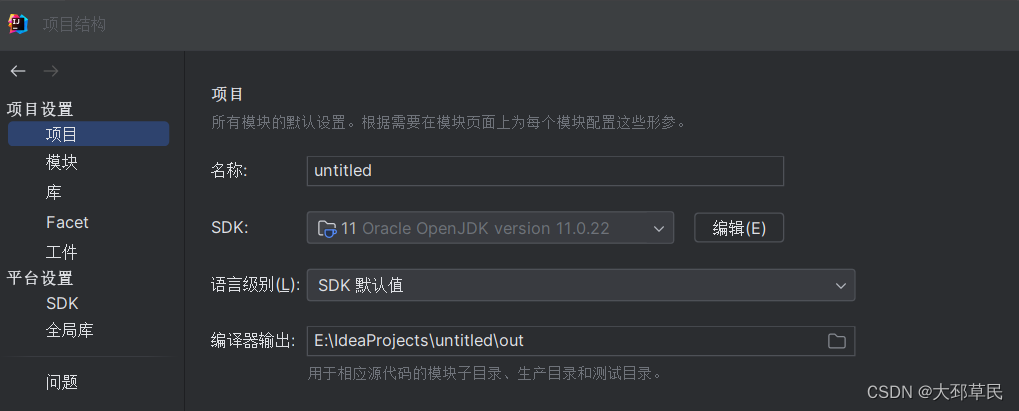Click the 名称 field containing untitled
Viewport: 1019px width, 411px height.
click(545, 171)
